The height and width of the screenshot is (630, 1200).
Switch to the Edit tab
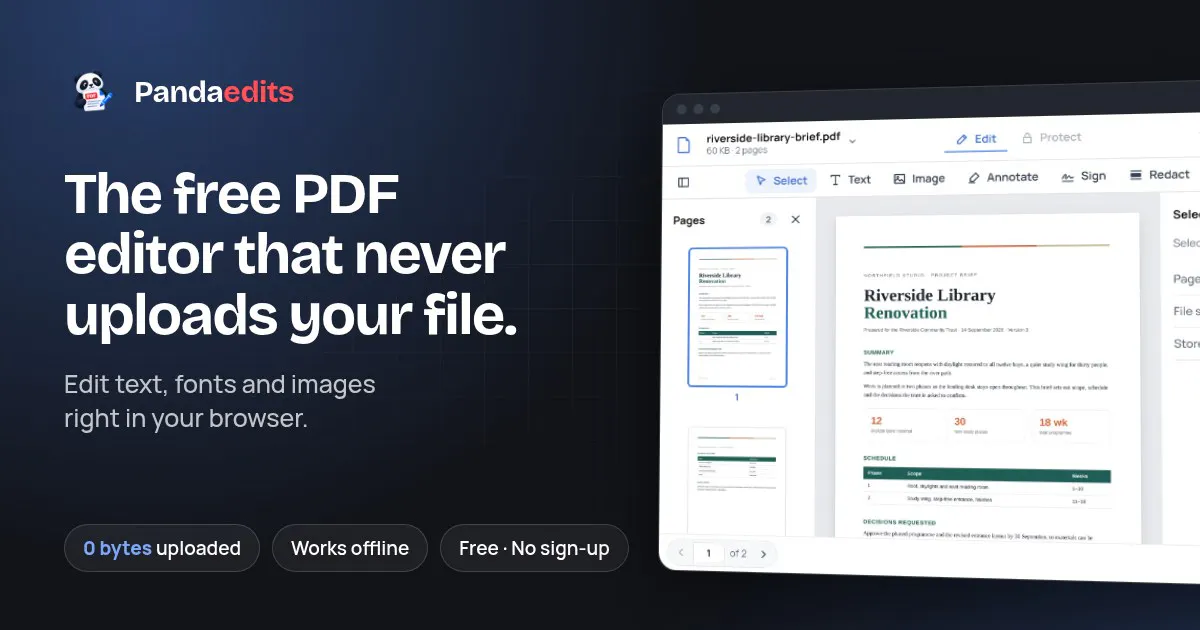point(976,139)
